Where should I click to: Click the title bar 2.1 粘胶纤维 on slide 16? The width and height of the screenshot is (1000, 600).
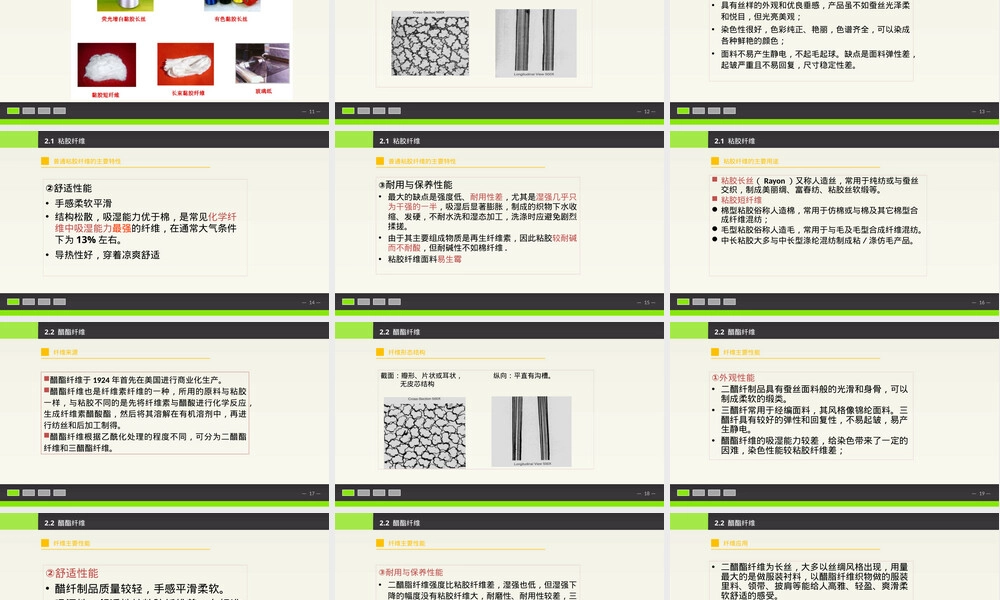[x=853, y=140]
